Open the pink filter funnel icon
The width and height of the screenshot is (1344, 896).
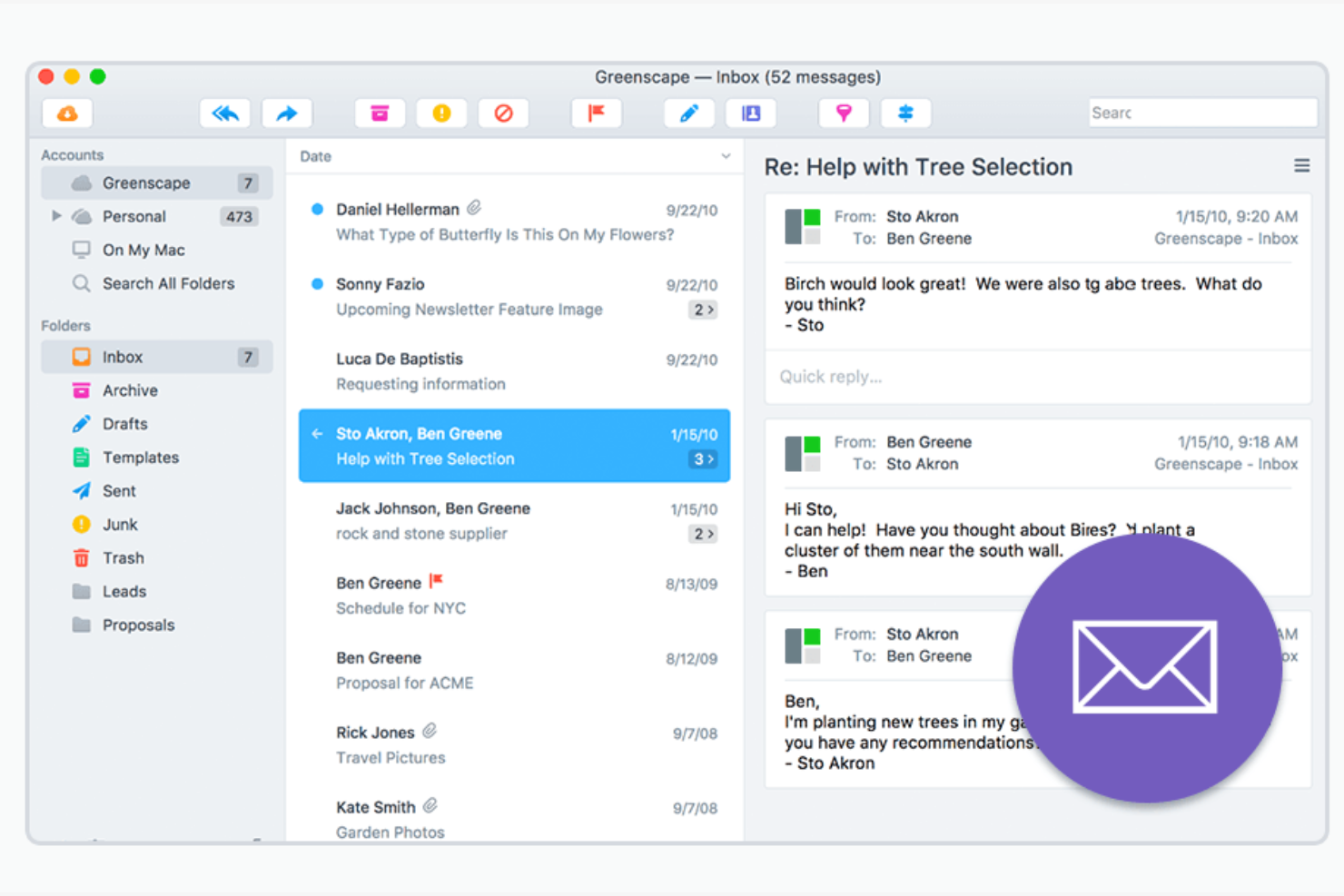844,113
